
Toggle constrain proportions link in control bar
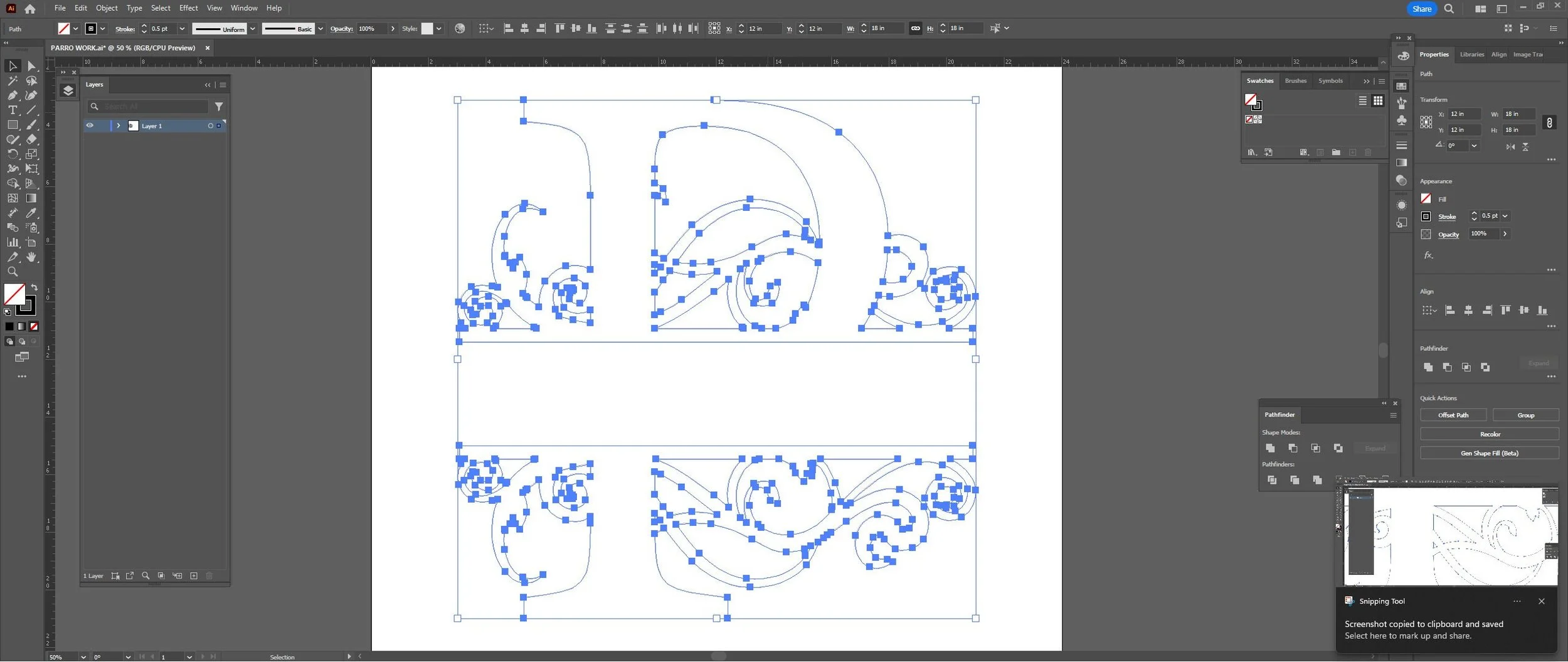tap(915, 28)
